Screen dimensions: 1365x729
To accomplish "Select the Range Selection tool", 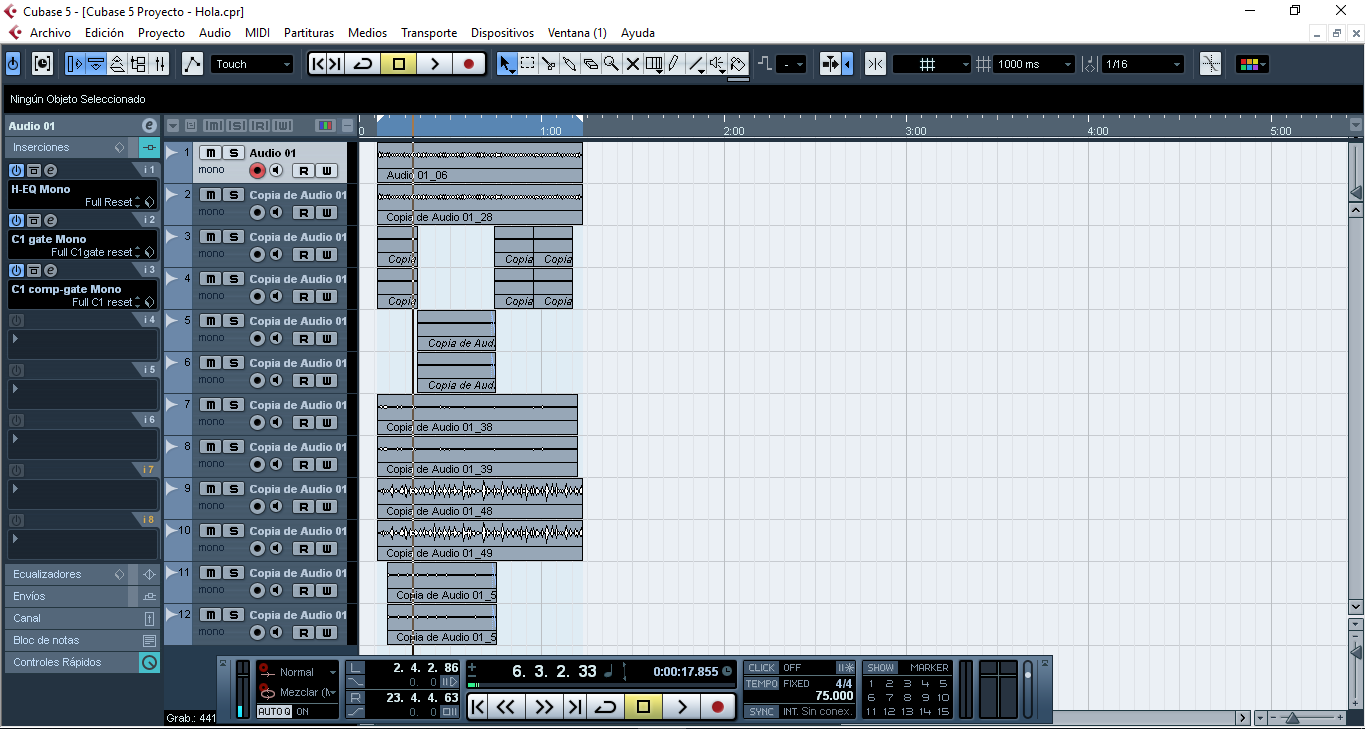I will click(x=527, y=64).
